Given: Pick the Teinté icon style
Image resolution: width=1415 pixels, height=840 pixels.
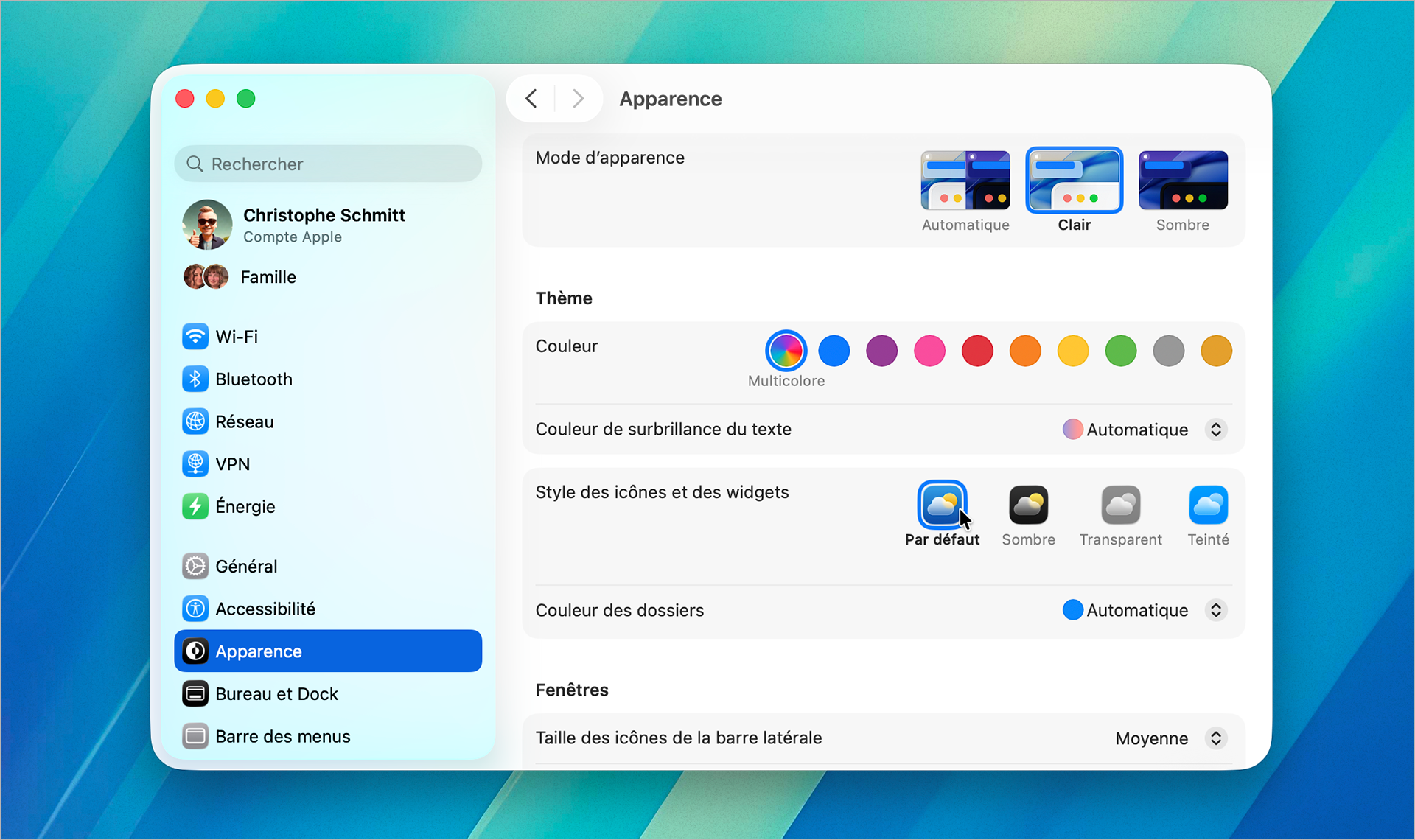Looking at the screenshot, I should pyautogui.click(x=1208, y=505).
